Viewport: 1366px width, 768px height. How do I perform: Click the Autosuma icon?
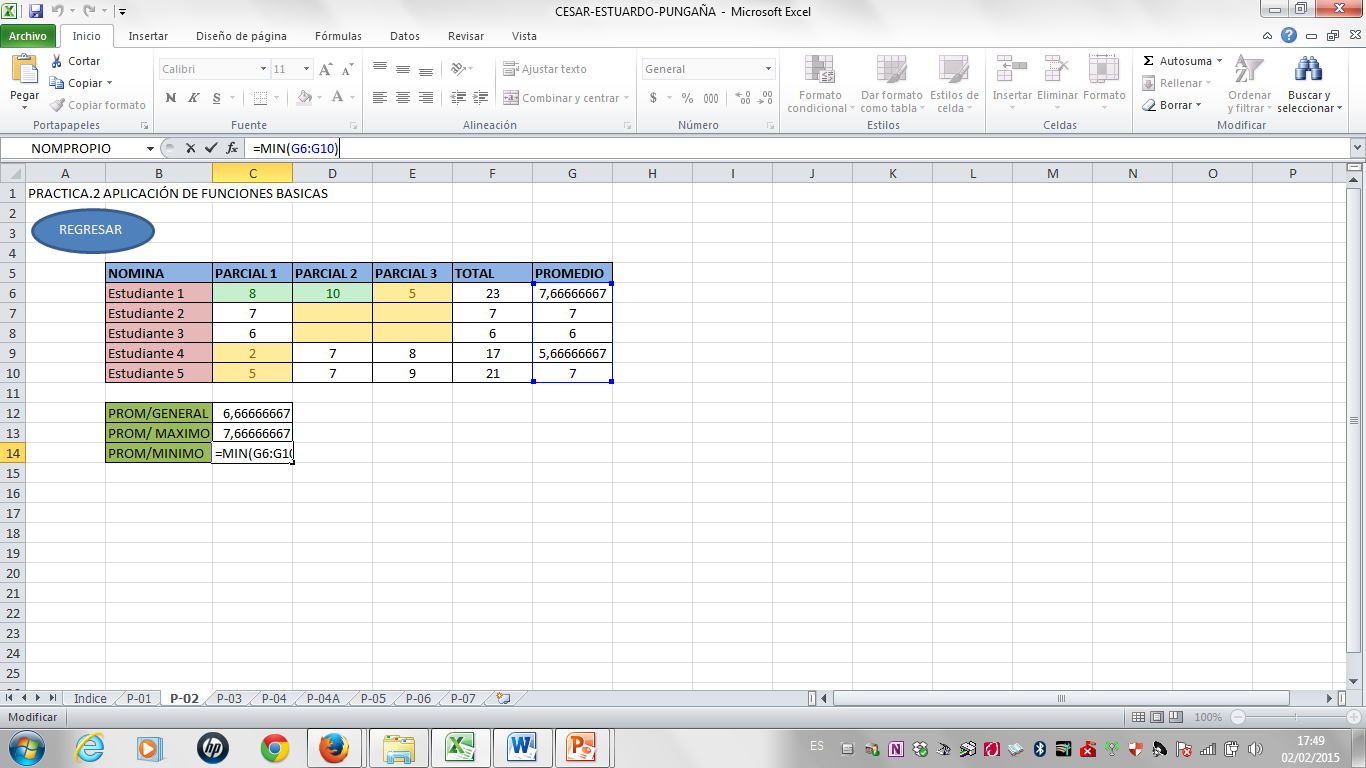pos(1180,61)
